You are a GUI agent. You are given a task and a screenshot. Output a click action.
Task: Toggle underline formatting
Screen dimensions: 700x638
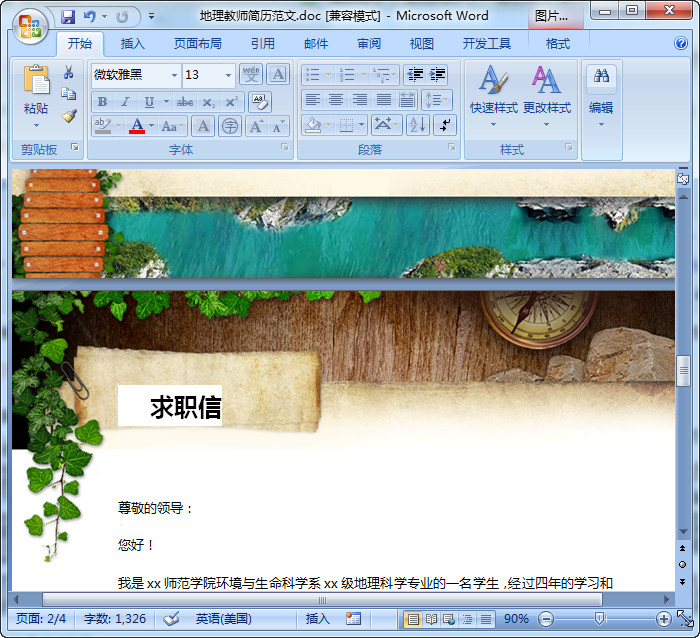coord(149,102)
